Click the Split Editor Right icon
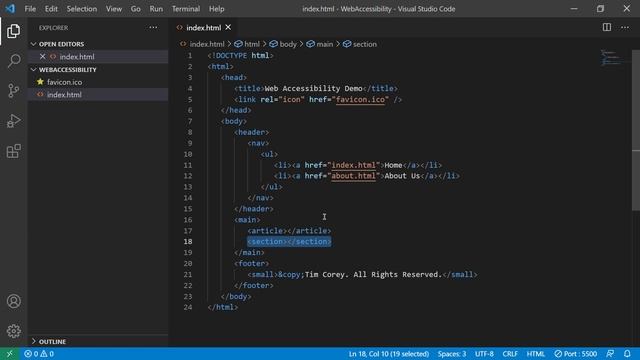Image resolution: width=640 pixels, height=360 pixels. click(x=607, y=27)
